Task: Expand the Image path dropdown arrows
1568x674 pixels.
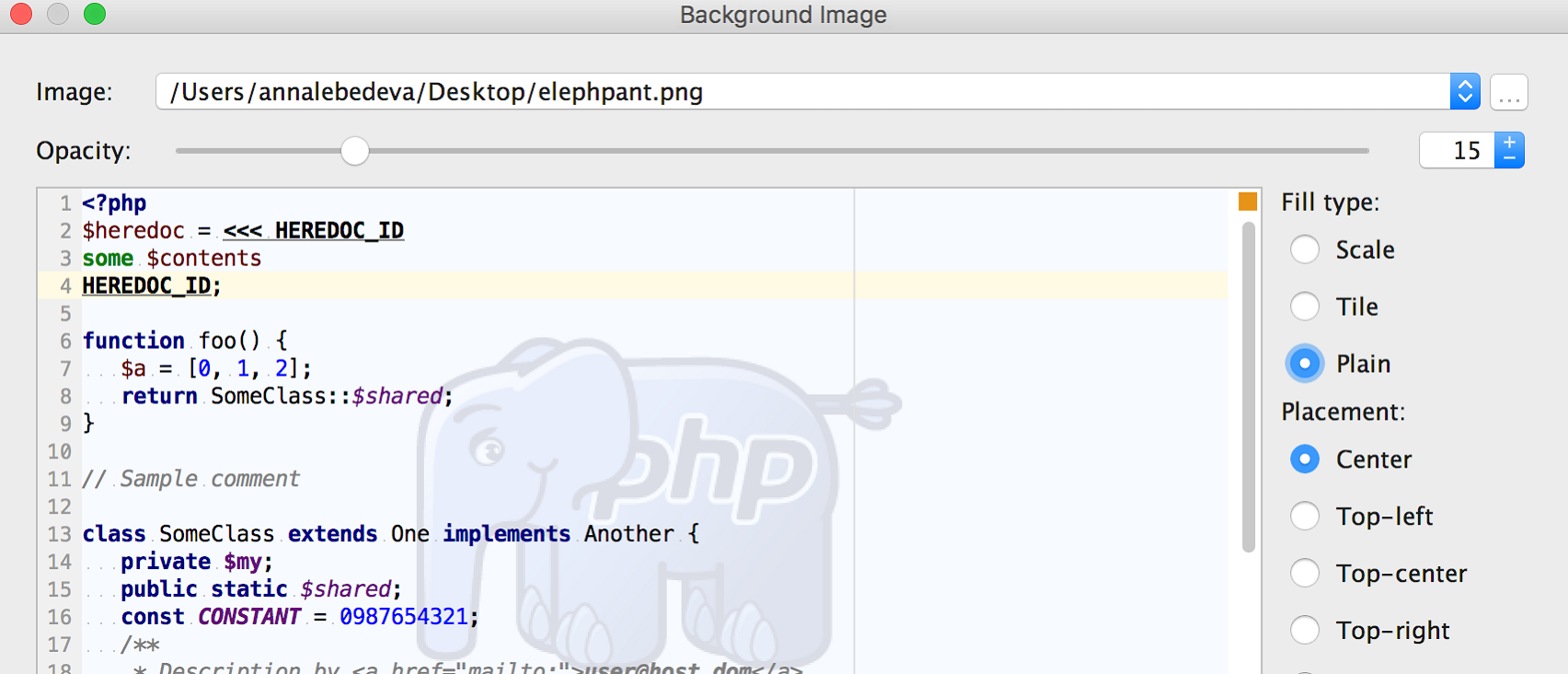Action: tap(1465, 92)
